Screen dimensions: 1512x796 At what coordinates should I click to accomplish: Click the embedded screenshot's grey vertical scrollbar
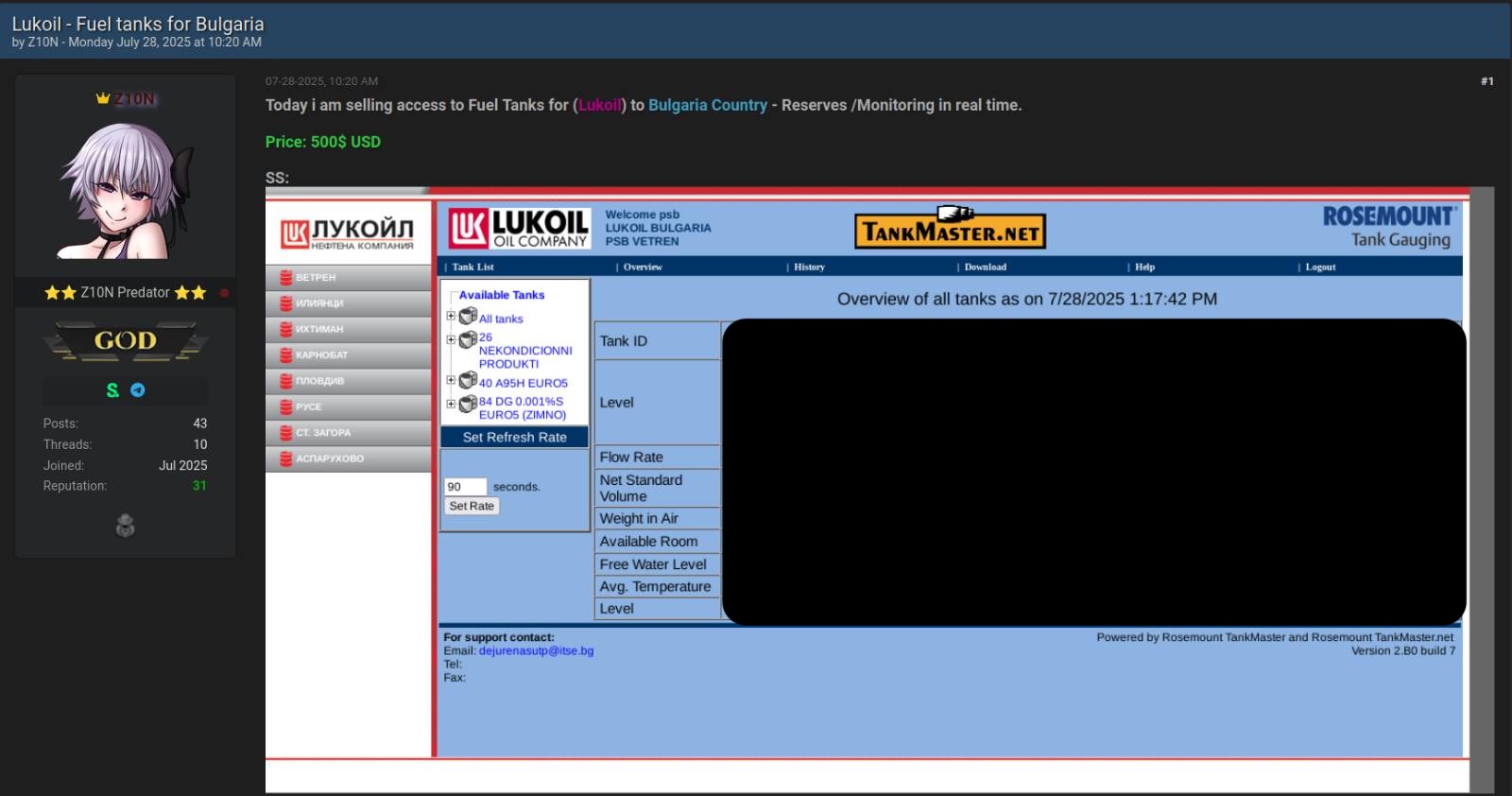point(1482,490)
